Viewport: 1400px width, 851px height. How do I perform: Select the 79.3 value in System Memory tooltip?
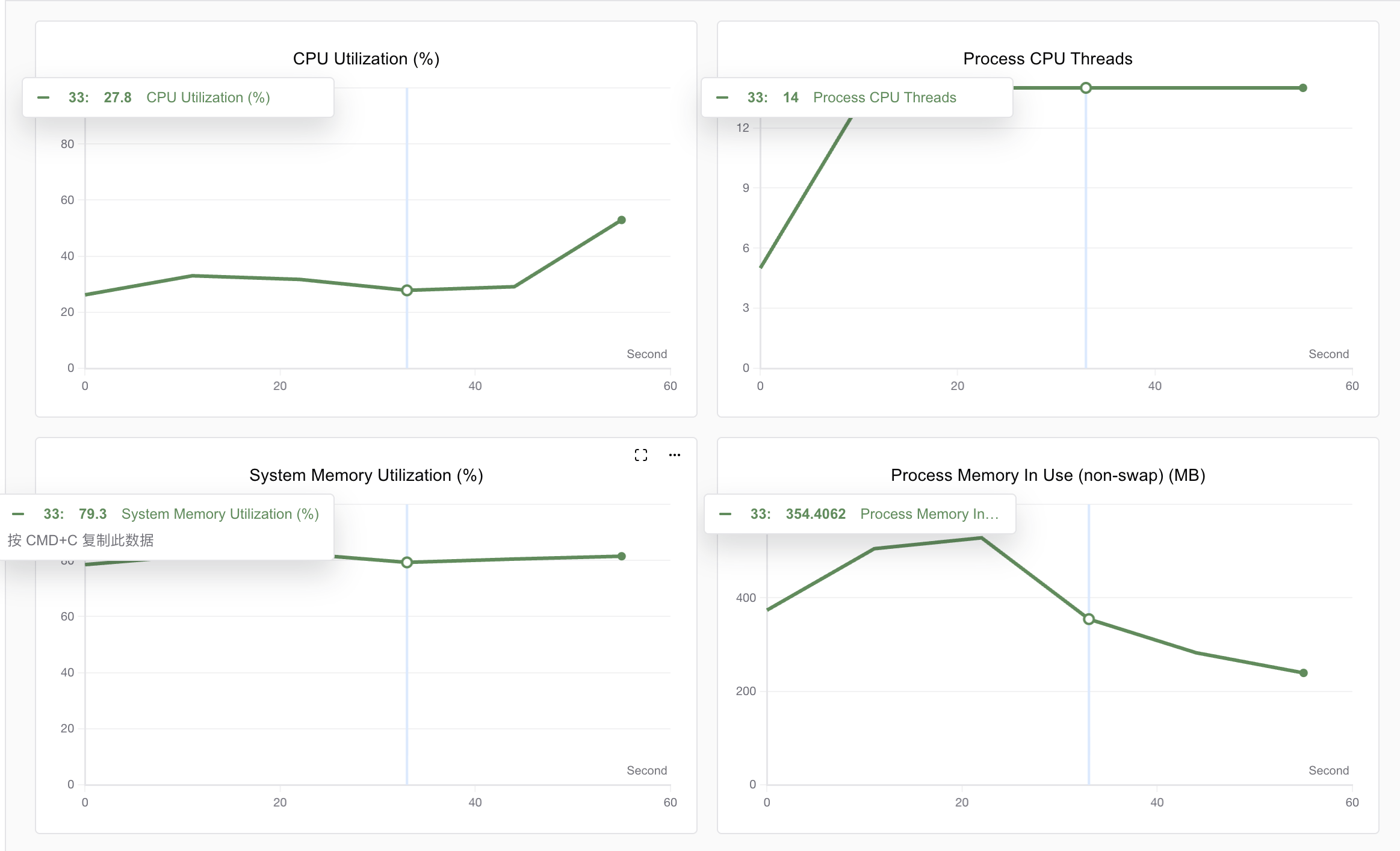(93, 514)
